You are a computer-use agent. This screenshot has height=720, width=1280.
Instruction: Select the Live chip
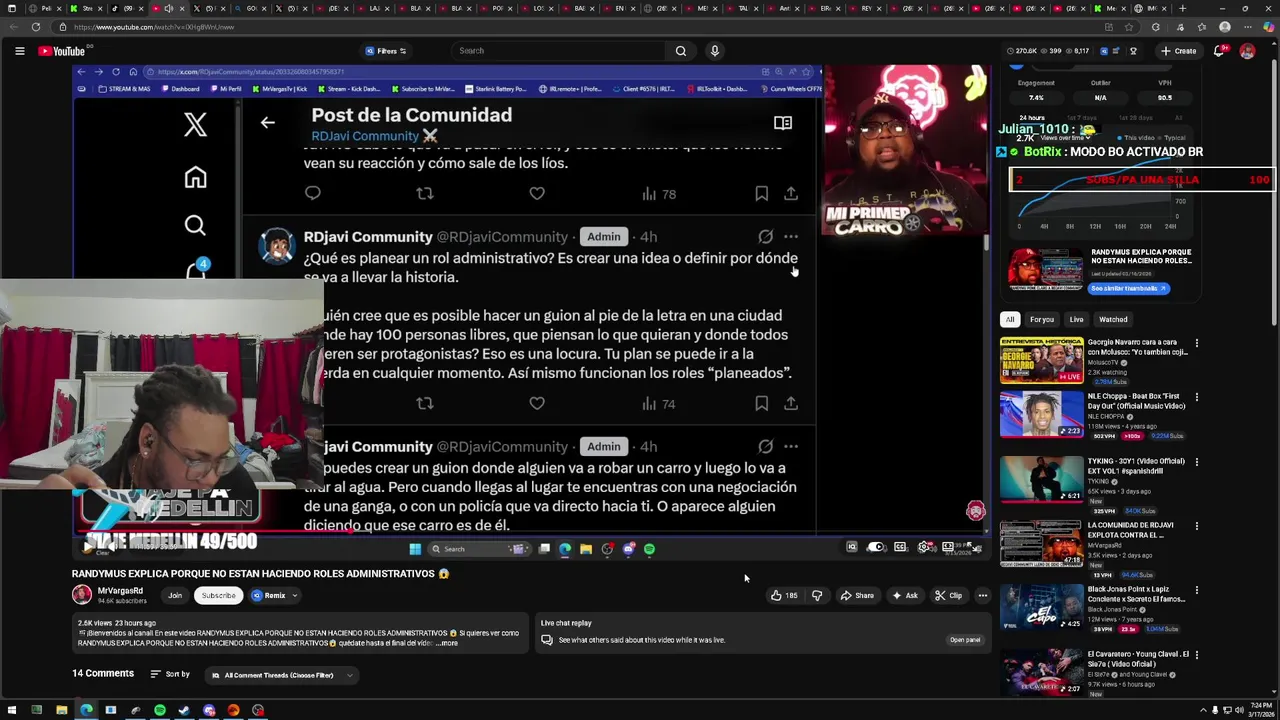(1076, 319)
